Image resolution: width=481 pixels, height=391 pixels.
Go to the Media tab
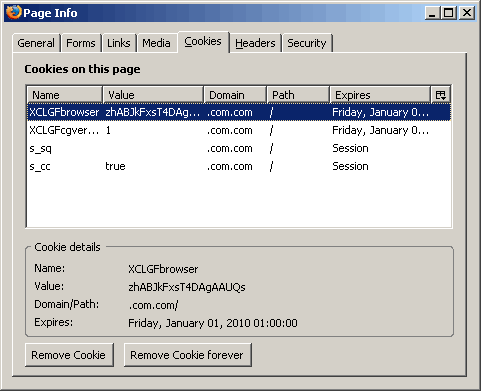(x=156, y=43)
